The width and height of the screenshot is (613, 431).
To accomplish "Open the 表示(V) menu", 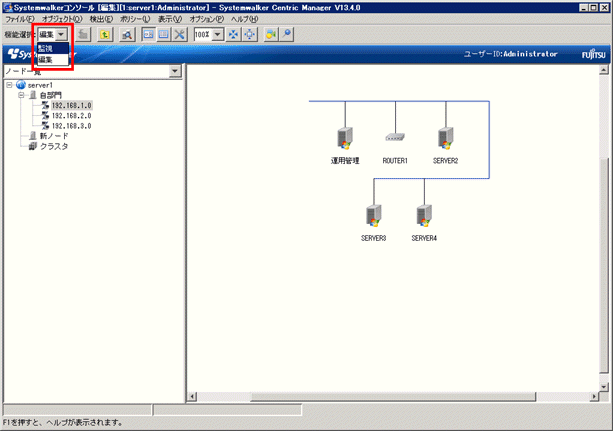I will [170, 19].
